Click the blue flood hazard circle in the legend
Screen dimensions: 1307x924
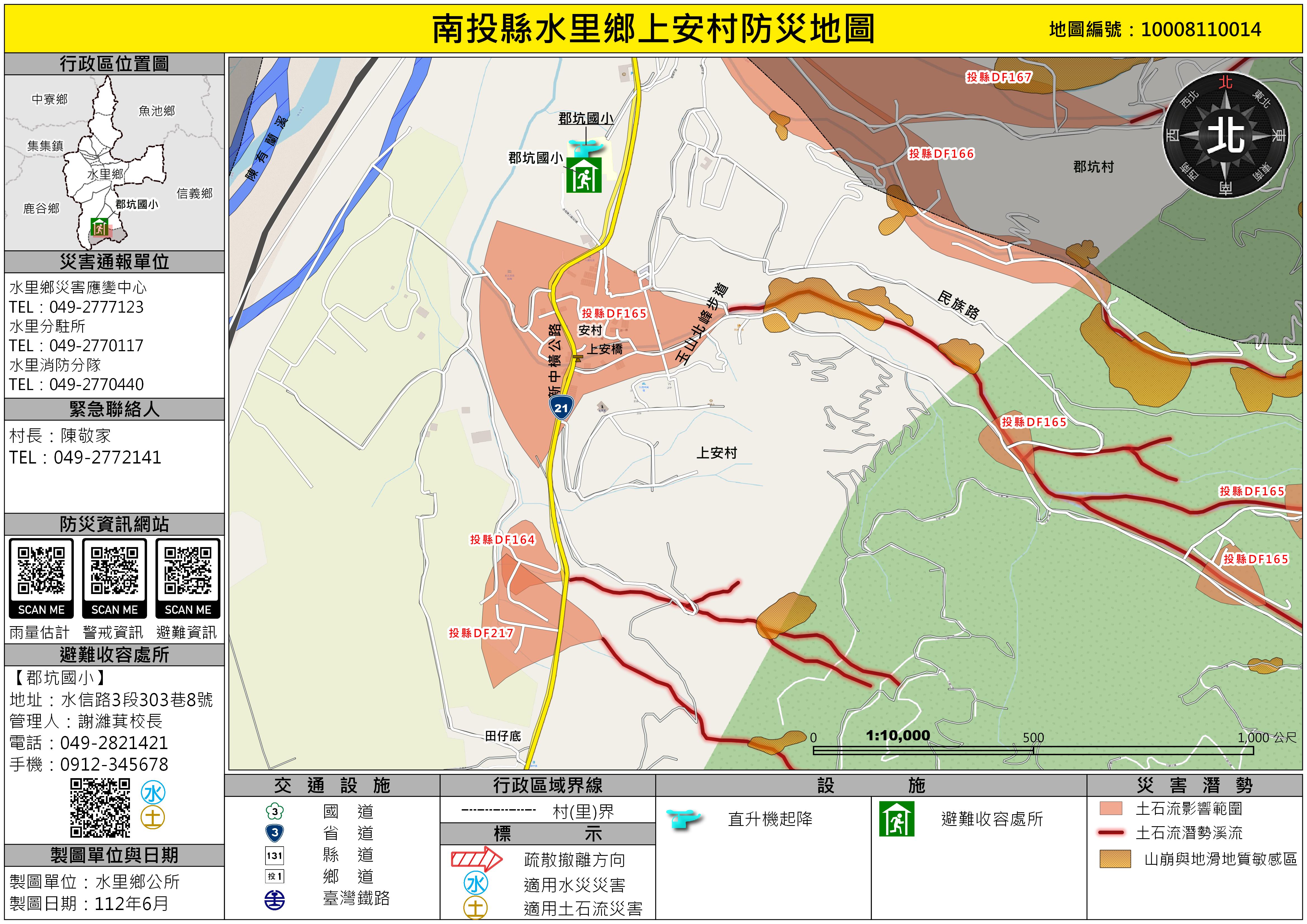[476, 883]
